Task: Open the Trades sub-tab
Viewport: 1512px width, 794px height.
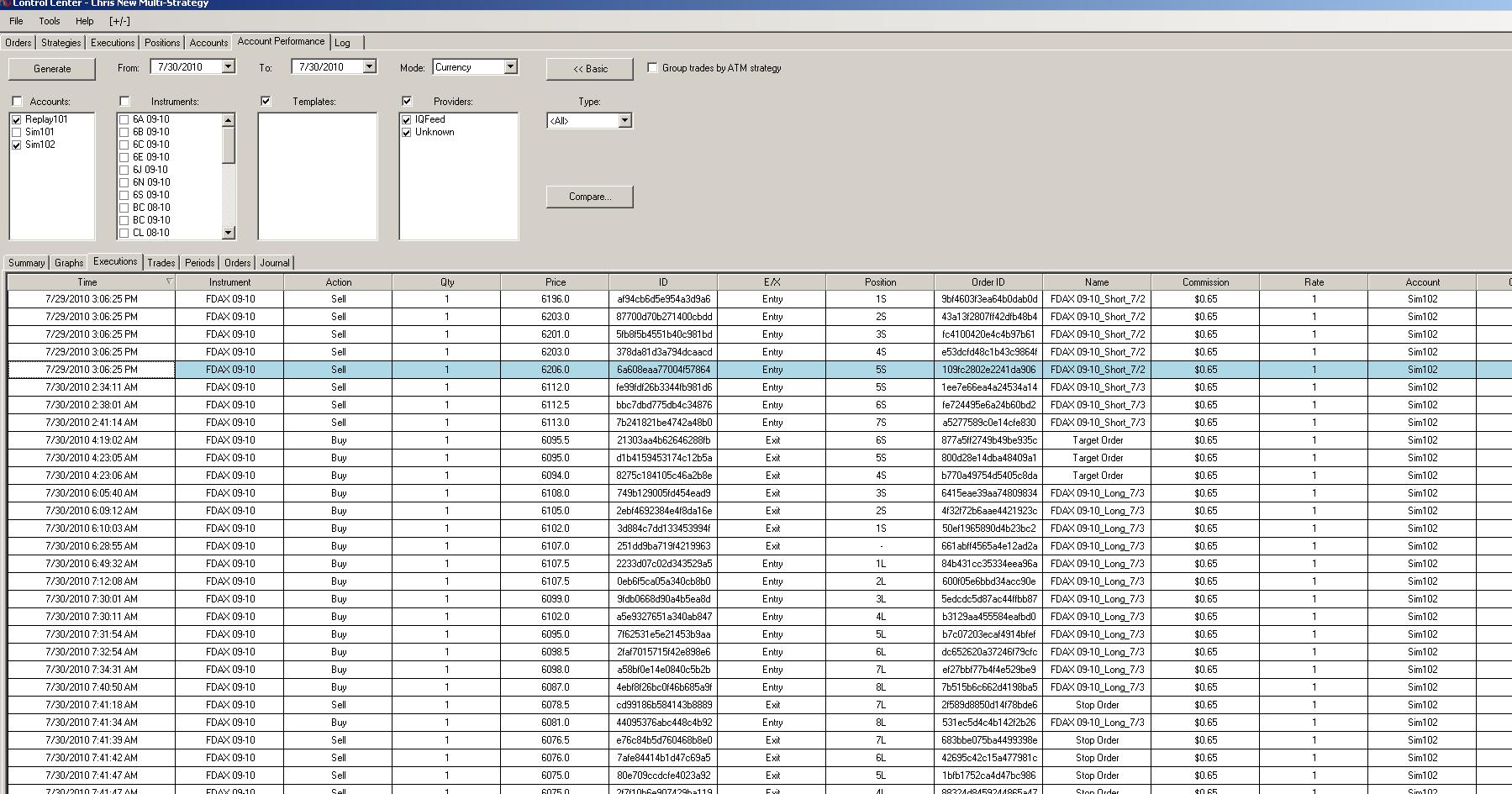Action: click(161, 263)
